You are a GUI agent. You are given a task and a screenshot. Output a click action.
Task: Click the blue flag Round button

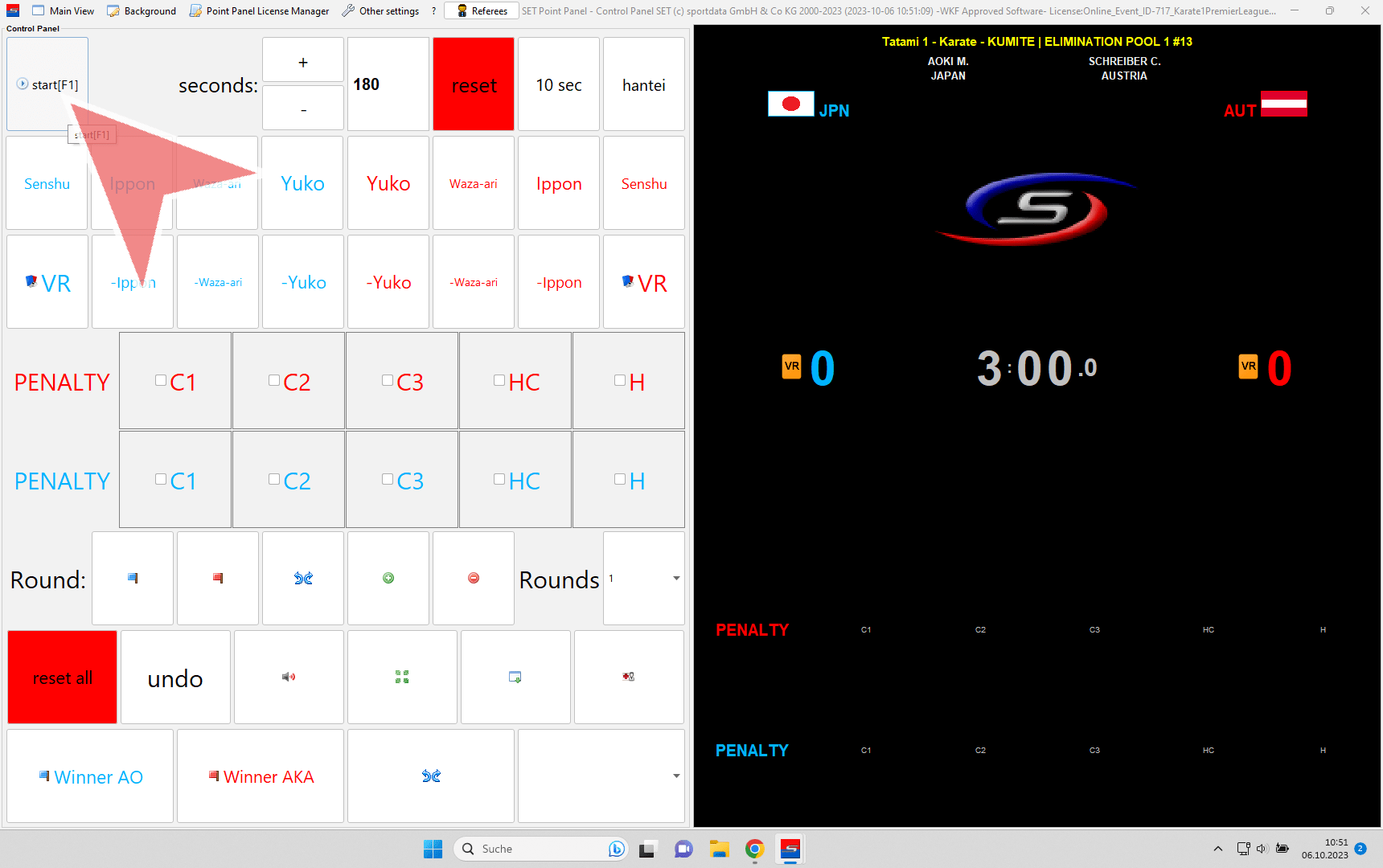[x=133, y=578]
